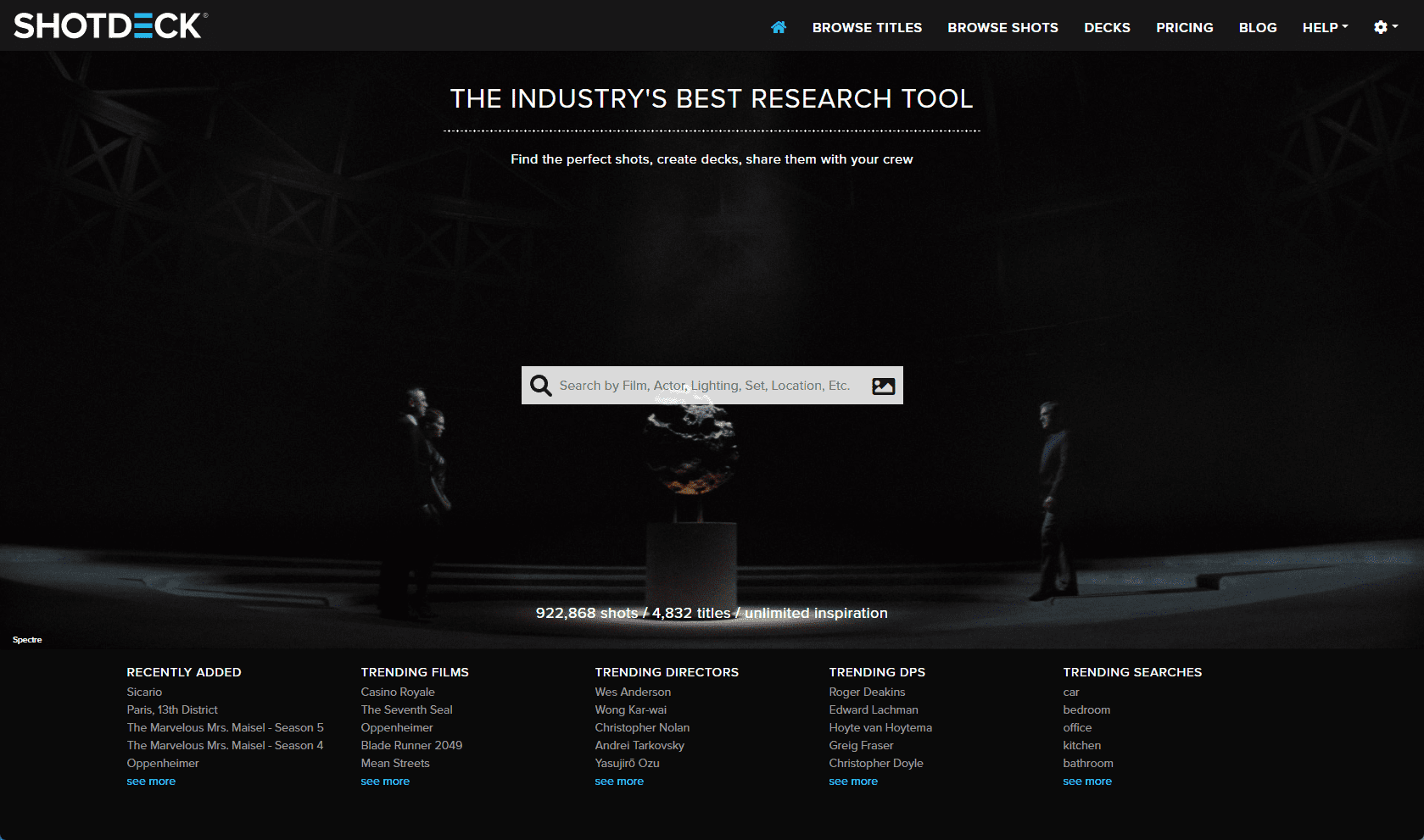View DP Greig Fraser
The image size is (1424, 840).
(861, 745)
